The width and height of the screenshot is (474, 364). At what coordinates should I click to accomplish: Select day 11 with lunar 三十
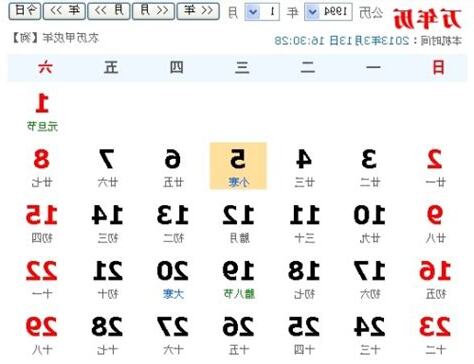(x=304, y=223)
